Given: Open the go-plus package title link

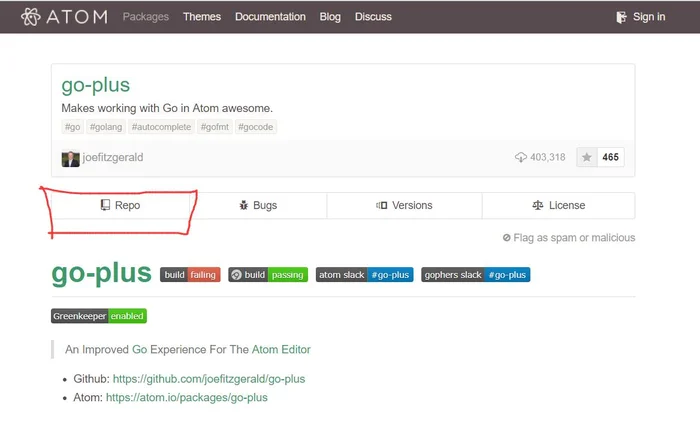Looking at the screenshot, I should point(96,85).
